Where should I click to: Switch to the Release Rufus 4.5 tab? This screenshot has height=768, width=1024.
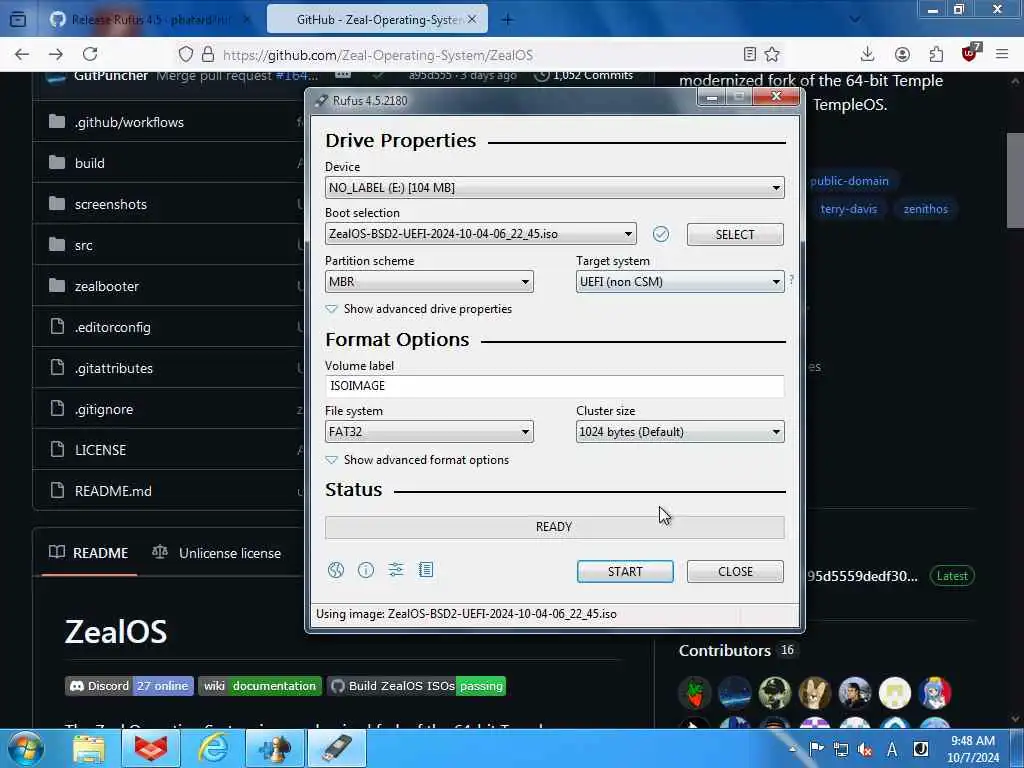point(150,20)
